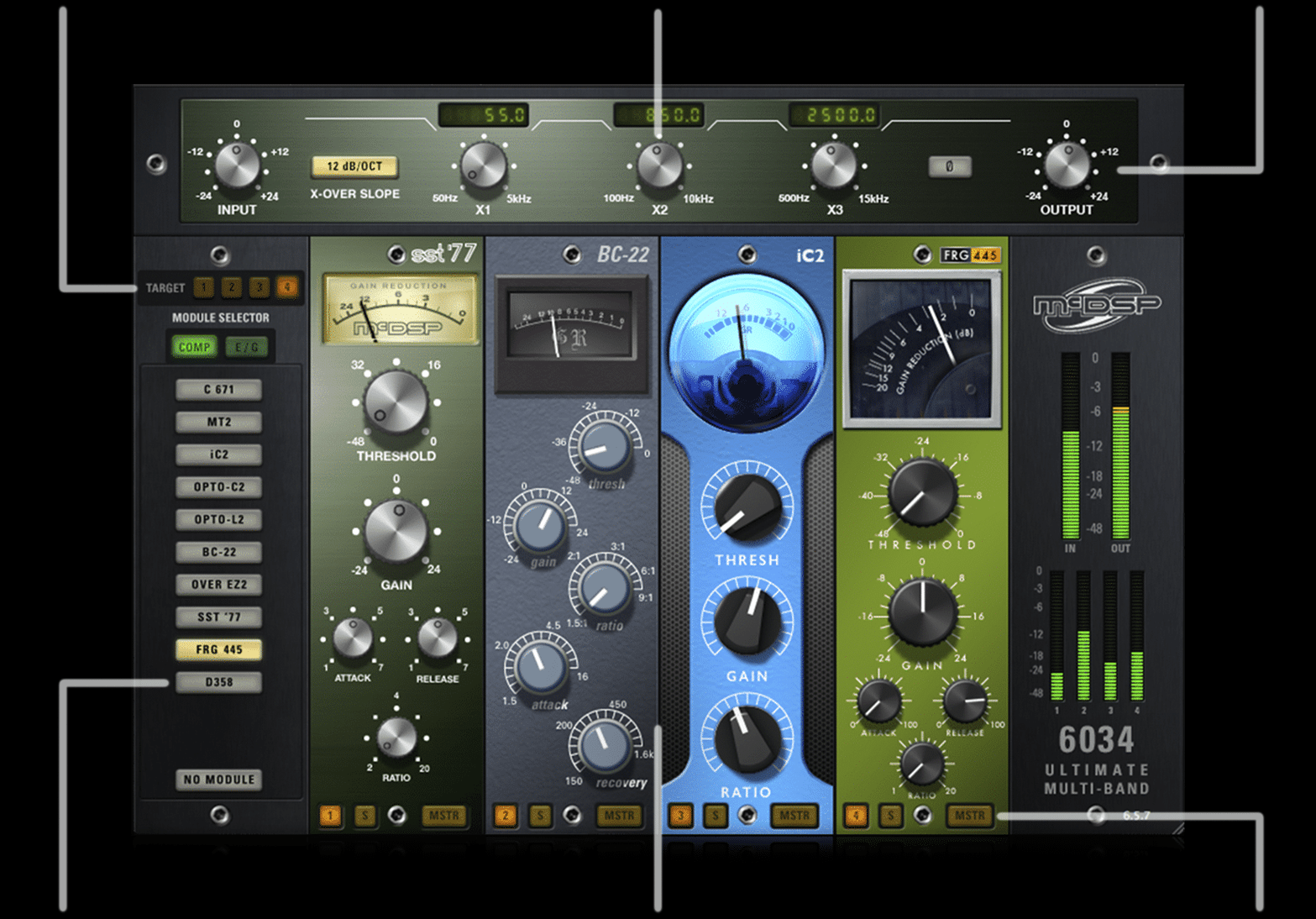Toggle band 3 MSTR link
Image resolution: width=1316 pixels, height=919 pixels.
[794, 816]
